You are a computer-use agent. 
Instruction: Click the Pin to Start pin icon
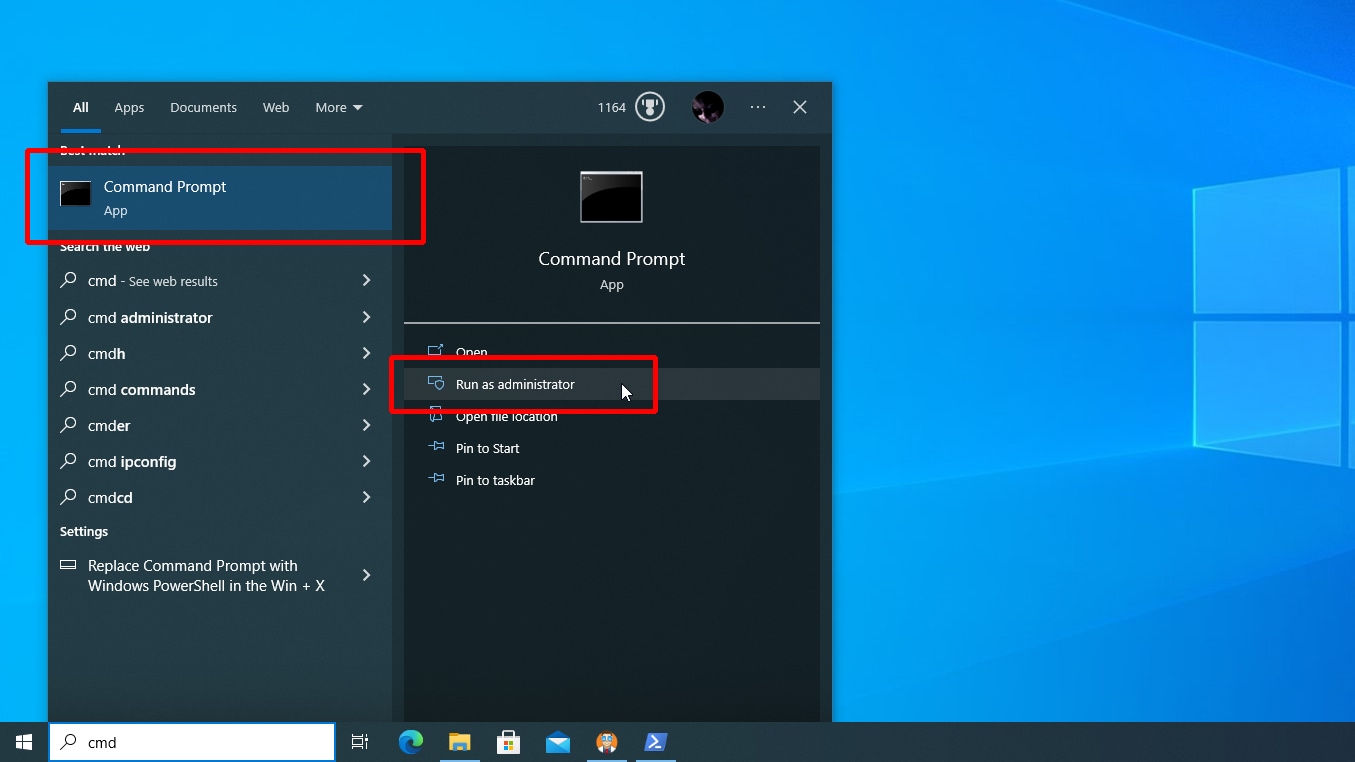[435, 447]
